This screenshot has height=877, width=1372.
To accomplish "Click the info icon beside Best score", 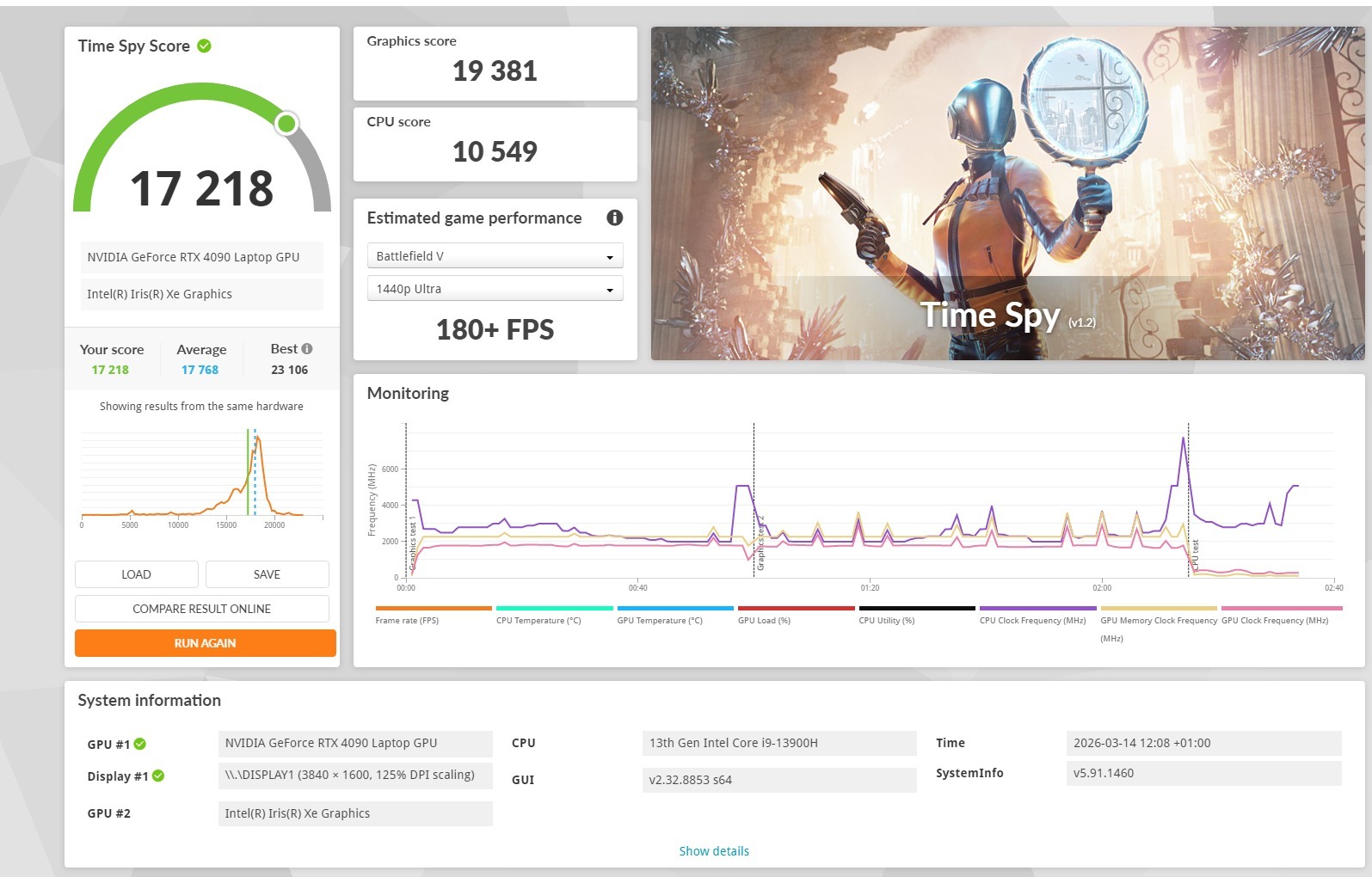I will (x=307, y=348).
